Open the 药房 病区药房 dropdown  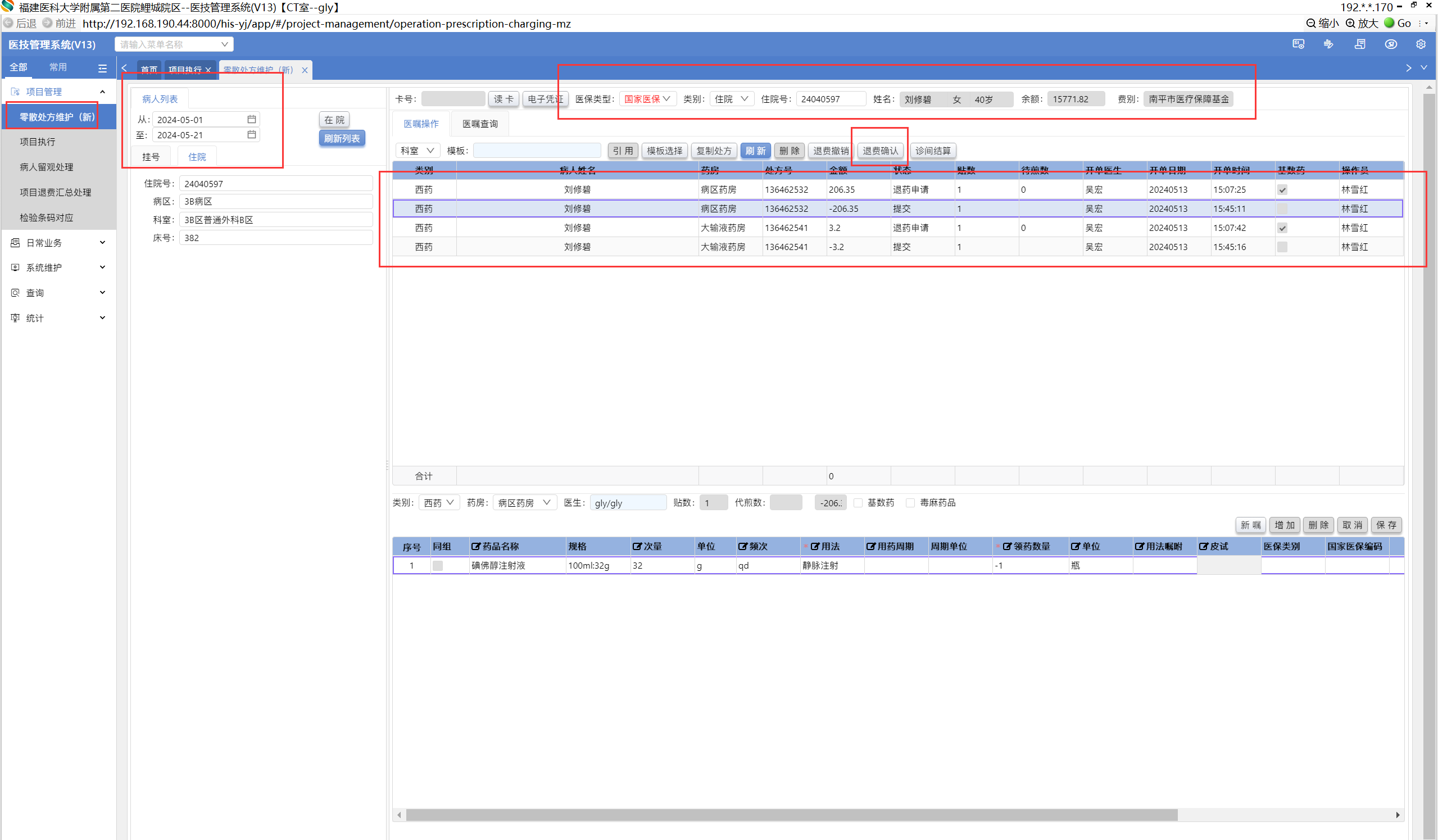(524, 503)
